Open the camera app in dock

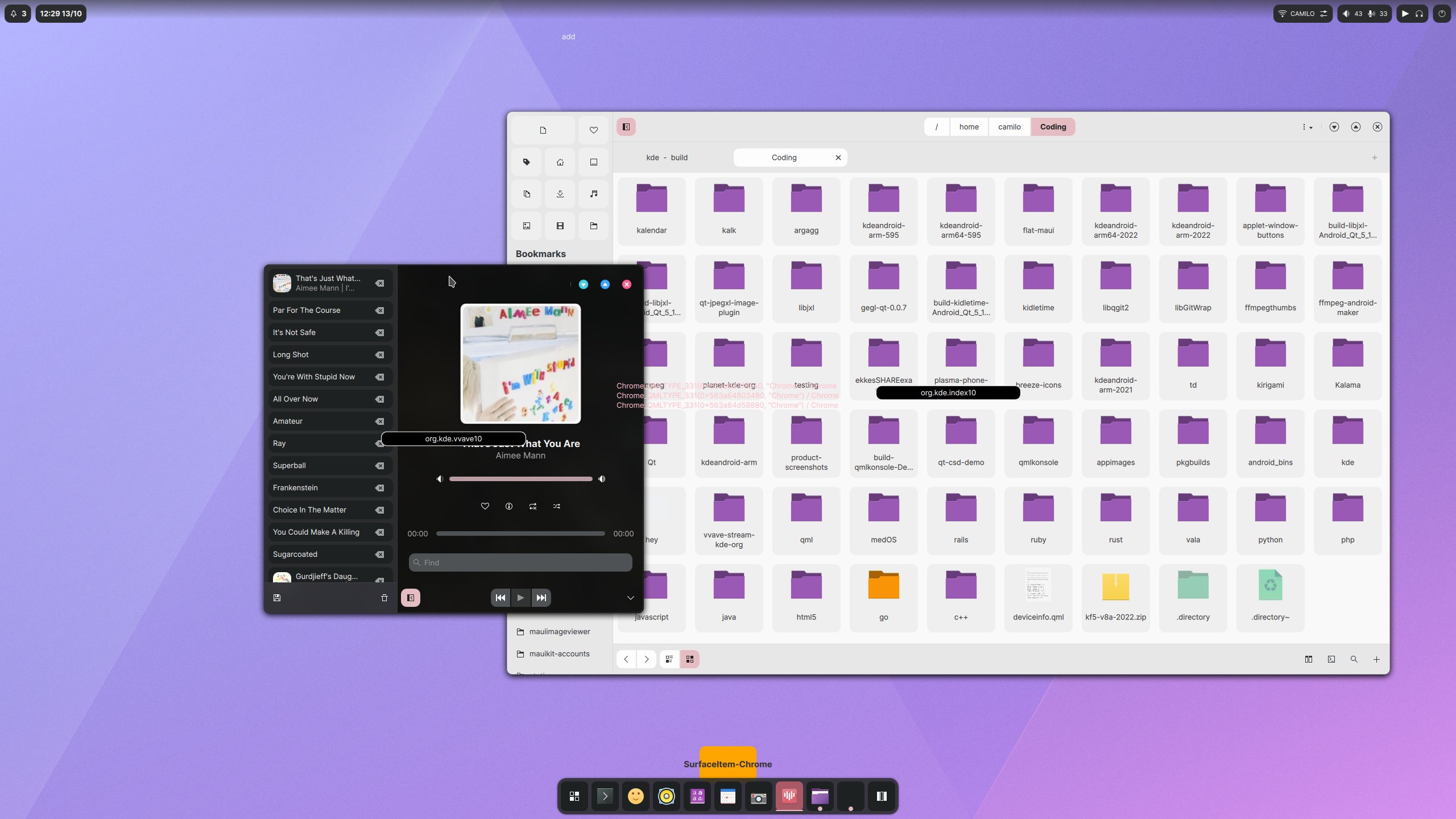pos(759,796)
